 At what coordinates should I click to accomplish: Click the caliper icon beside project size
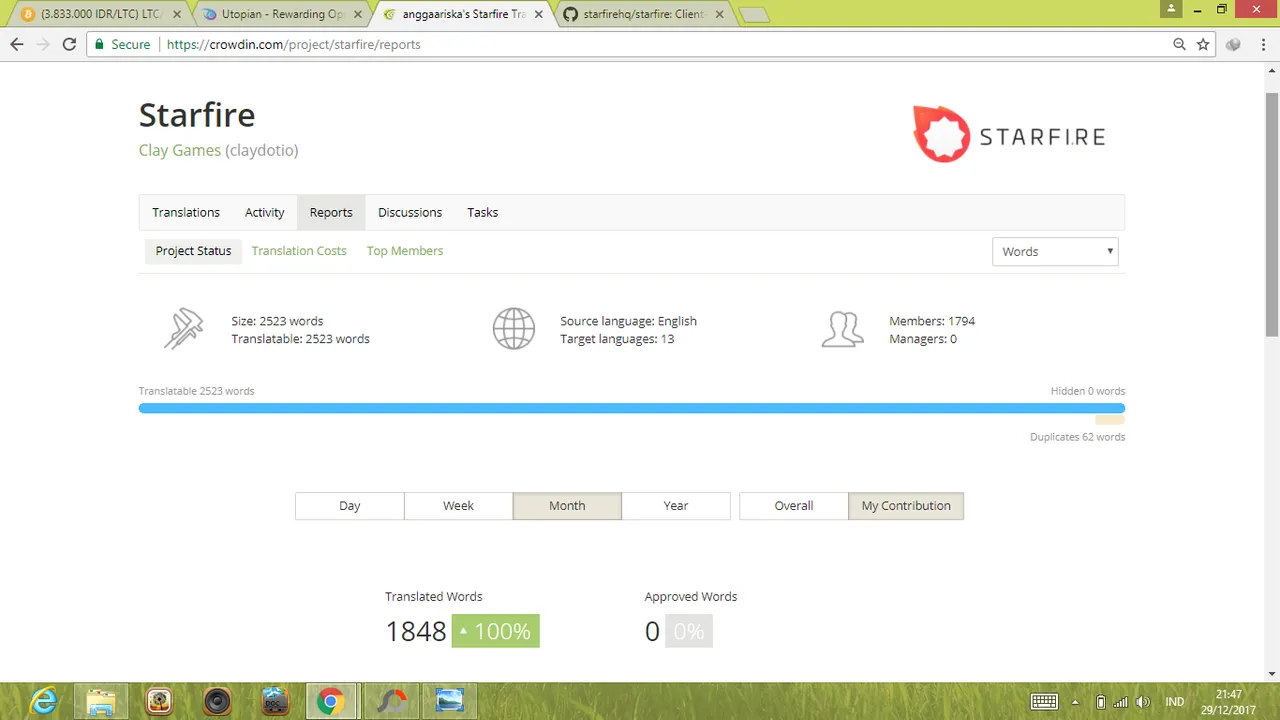tap(184, 329)
